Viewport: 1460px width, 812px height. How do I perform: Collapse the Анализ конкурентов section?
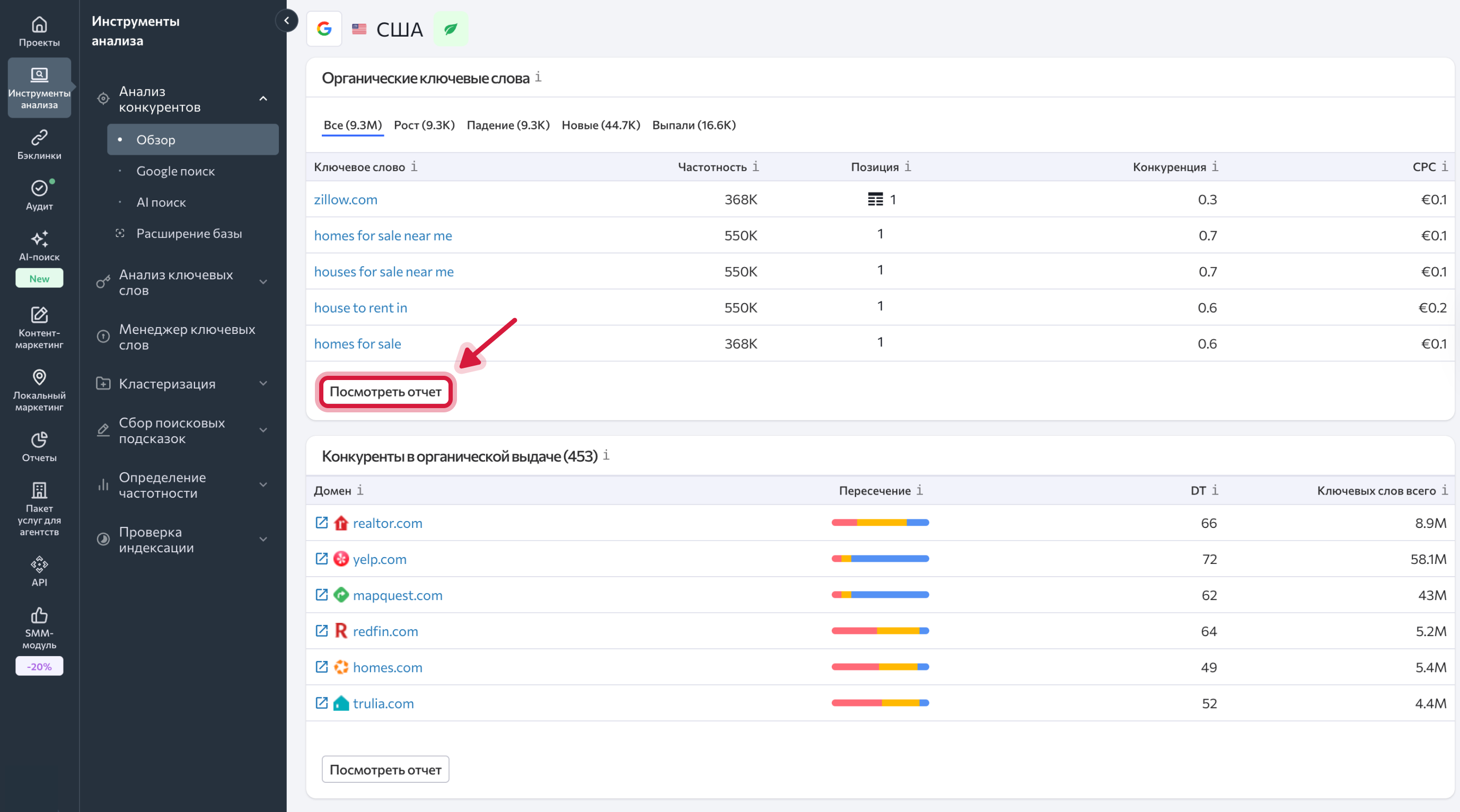263,99
